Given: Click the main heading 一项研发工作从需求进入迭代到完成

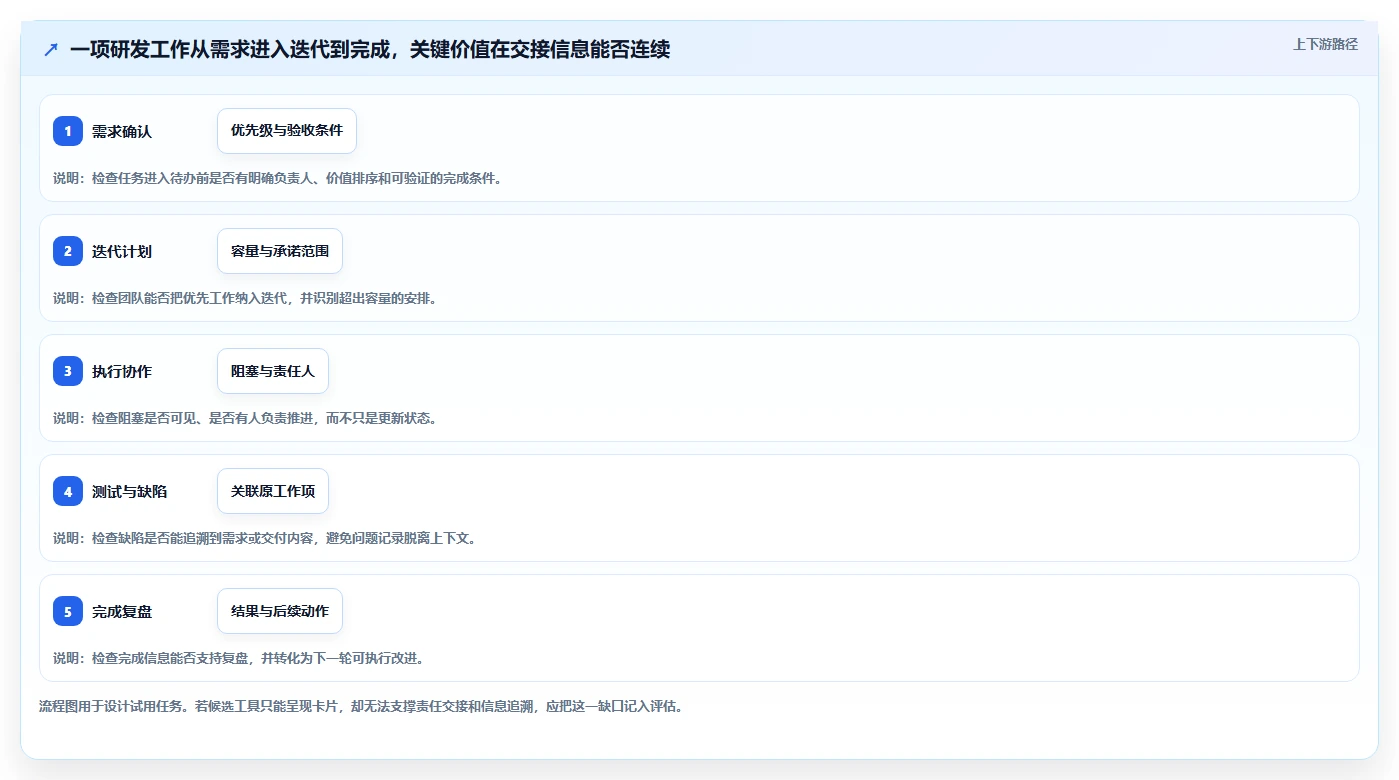Looking at the screenshot, I should [x=370, y=49].
